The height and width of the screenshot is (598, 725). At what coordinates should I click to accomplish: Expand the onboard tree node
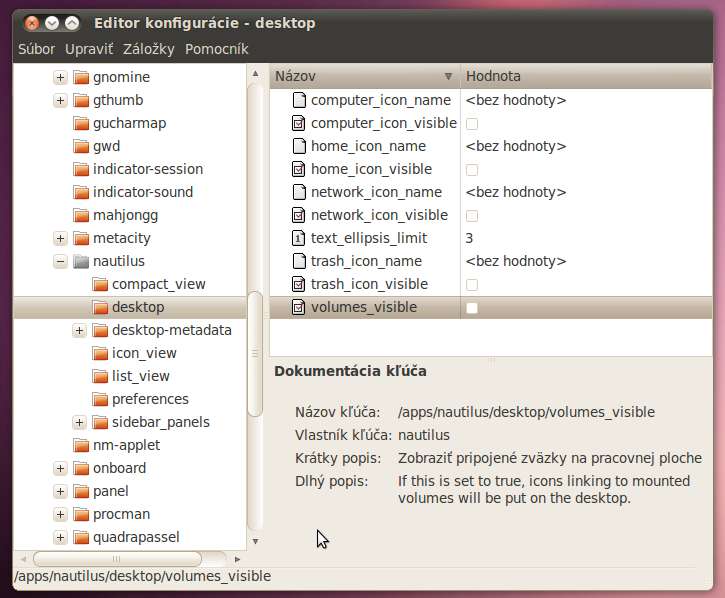pyautogui.click(x=60, y=469)
